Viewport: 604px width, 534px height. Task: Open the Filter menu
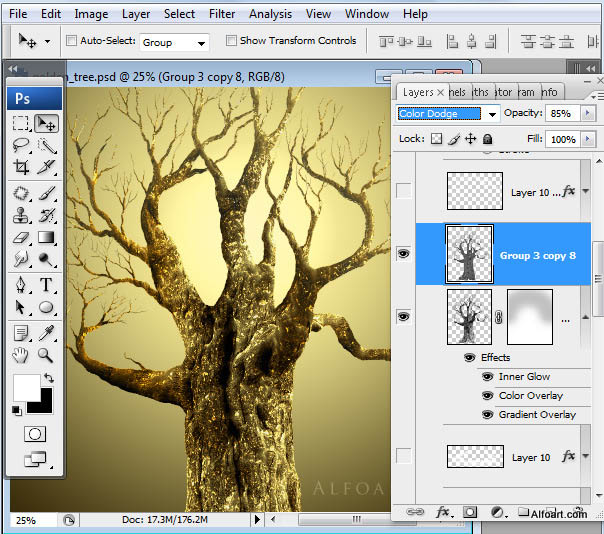point(221,14)
